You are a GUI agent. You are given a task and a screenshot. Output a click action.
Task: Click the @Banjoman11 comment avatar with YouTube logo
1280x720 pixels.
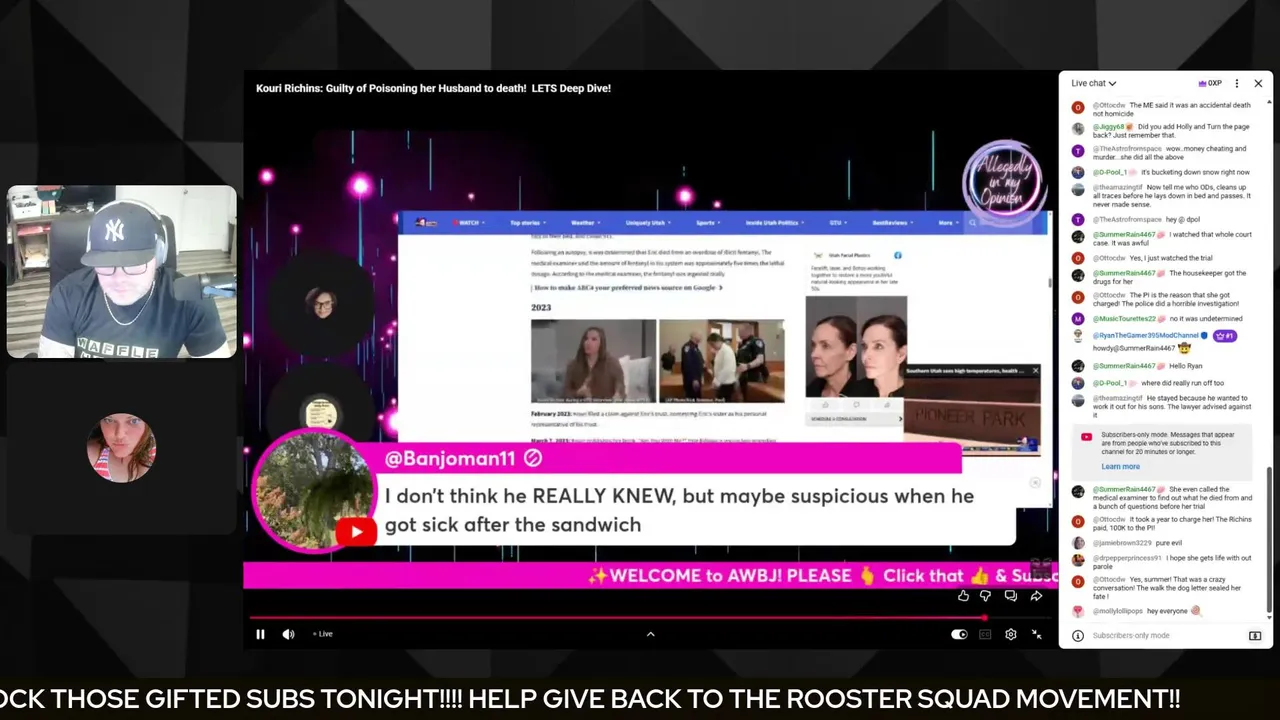pyautogui.click(x=315, y=490)
